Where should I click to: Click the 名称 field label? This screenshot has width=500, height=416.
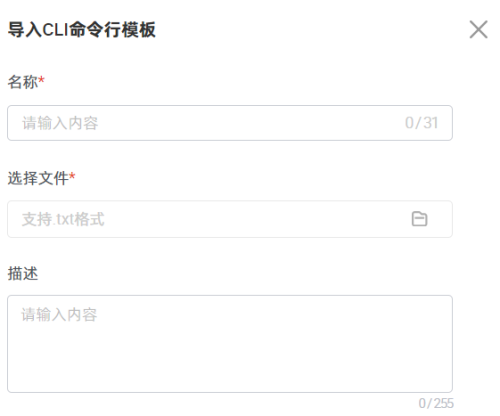click(x=23, y=82)
